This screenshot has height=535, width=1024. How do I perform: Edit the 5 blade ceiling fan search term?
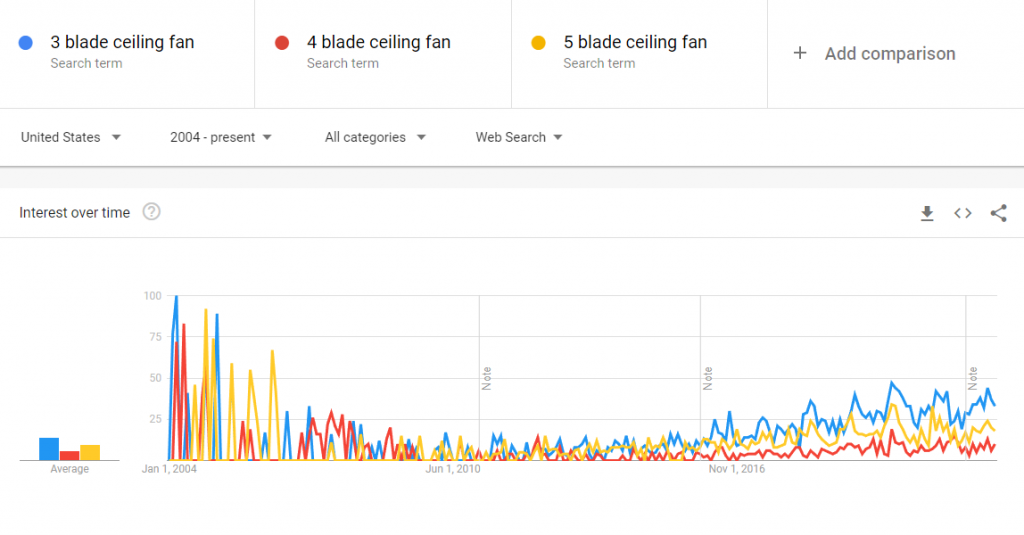(x=635, y=42)
